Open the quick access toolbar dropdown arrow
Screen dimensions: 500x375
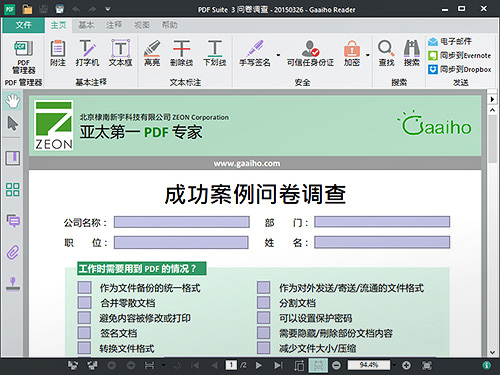(107, 9)
